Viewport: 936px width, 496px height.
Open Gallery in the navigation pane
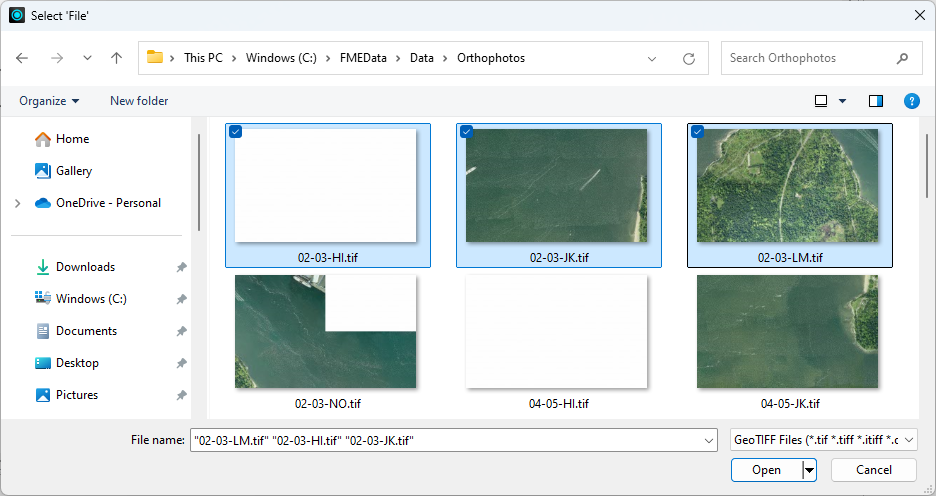[x=73, y=171]
